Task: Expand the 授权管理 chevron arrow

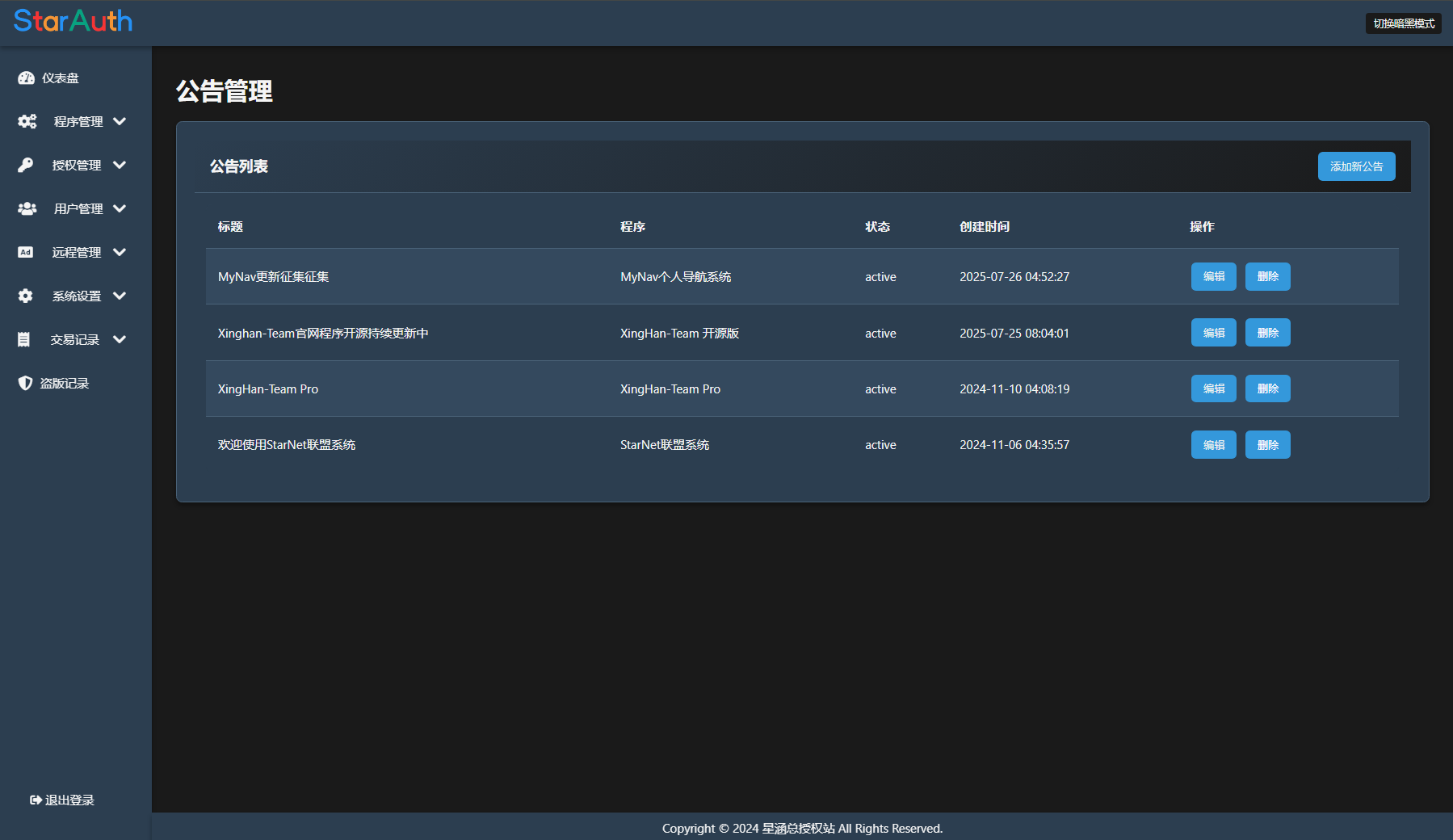Action: point(120,166)
